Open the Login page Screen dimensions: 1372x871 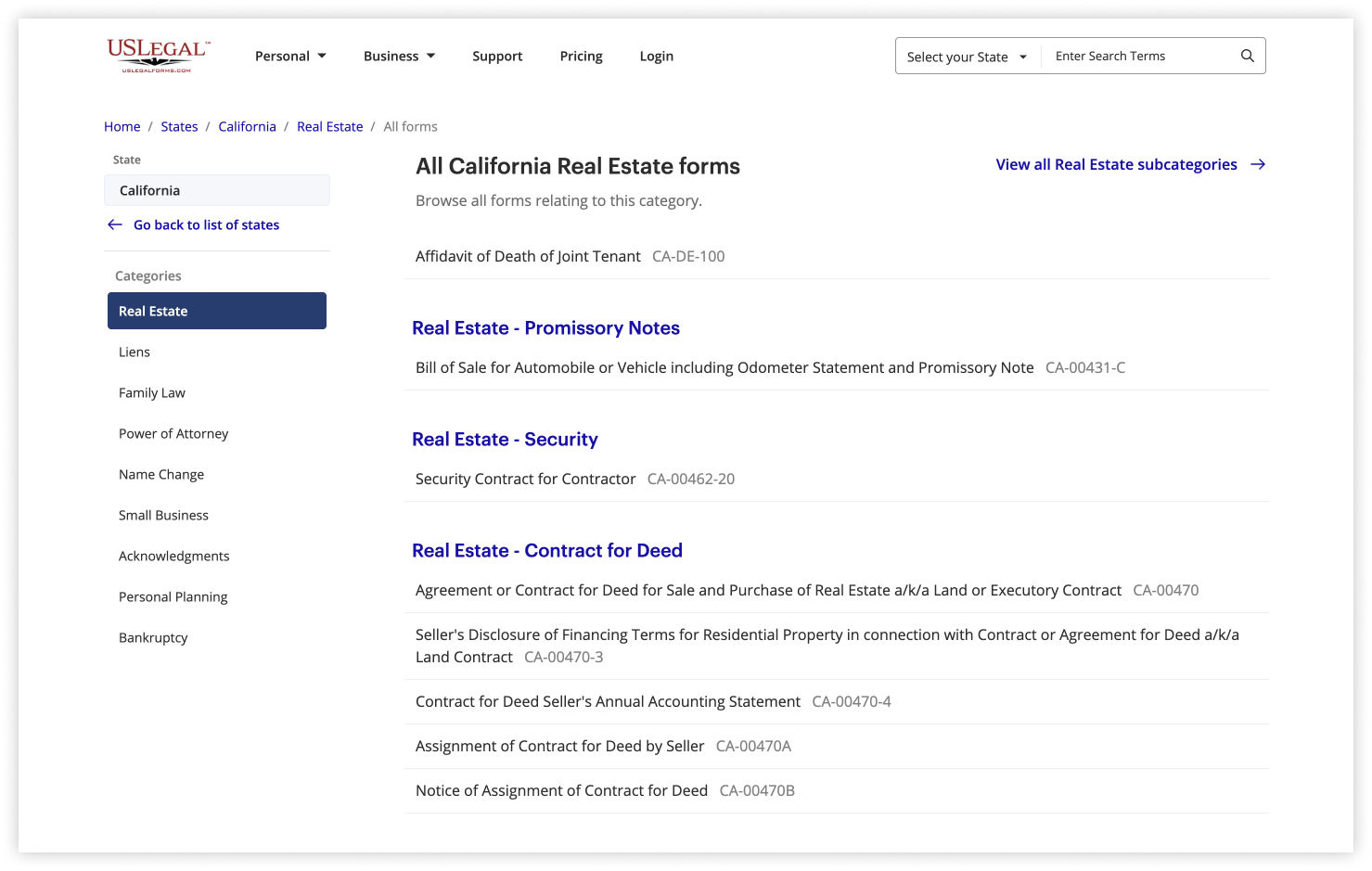pyautogui.click(x=656, y=56)
